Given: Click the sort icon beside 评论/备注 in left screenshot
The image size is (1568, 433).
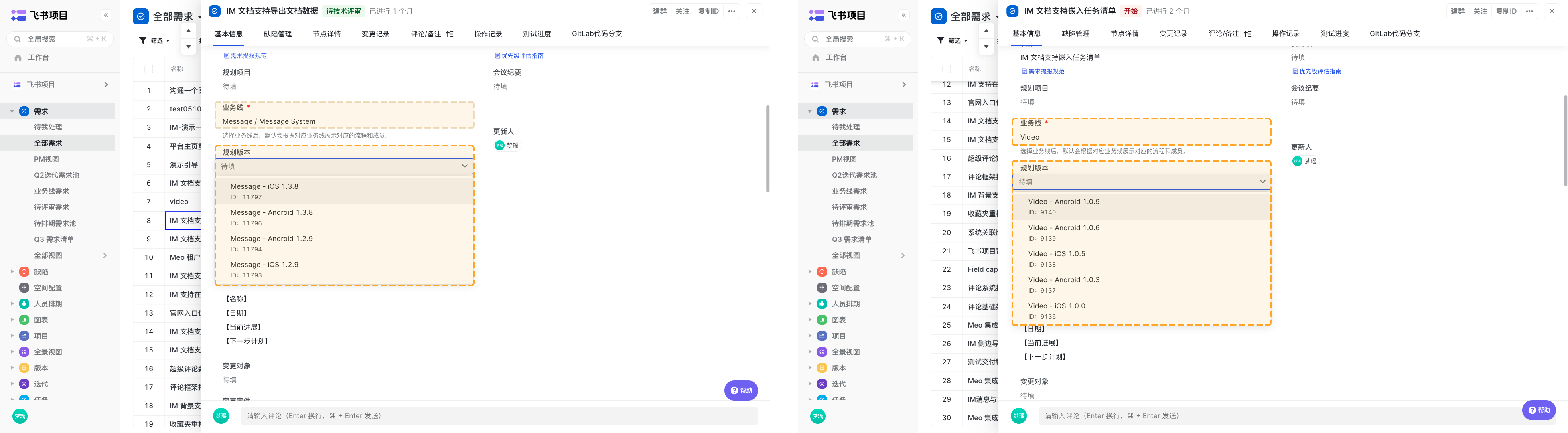Looking at the screenshot, I should coord(450,34).
